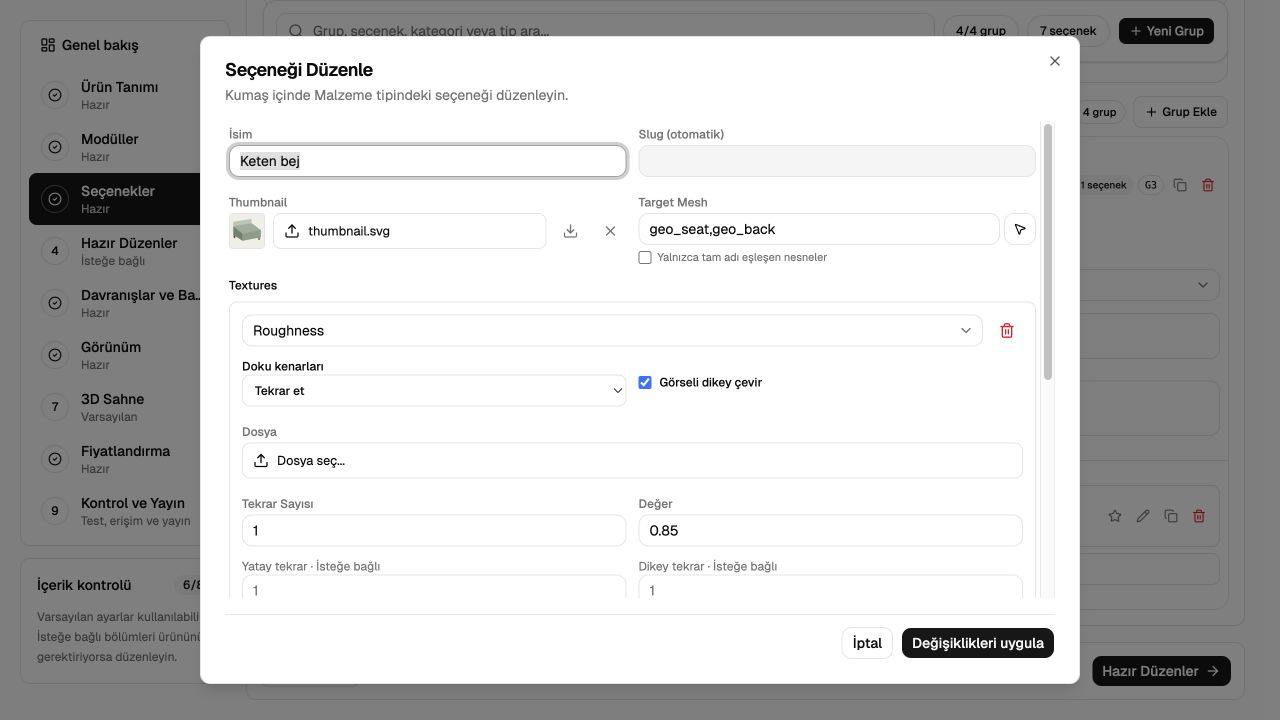Viewport: 1280px width, 720px height.
Task: Click the dialog vertical scrollbar
Action: 1048,252
